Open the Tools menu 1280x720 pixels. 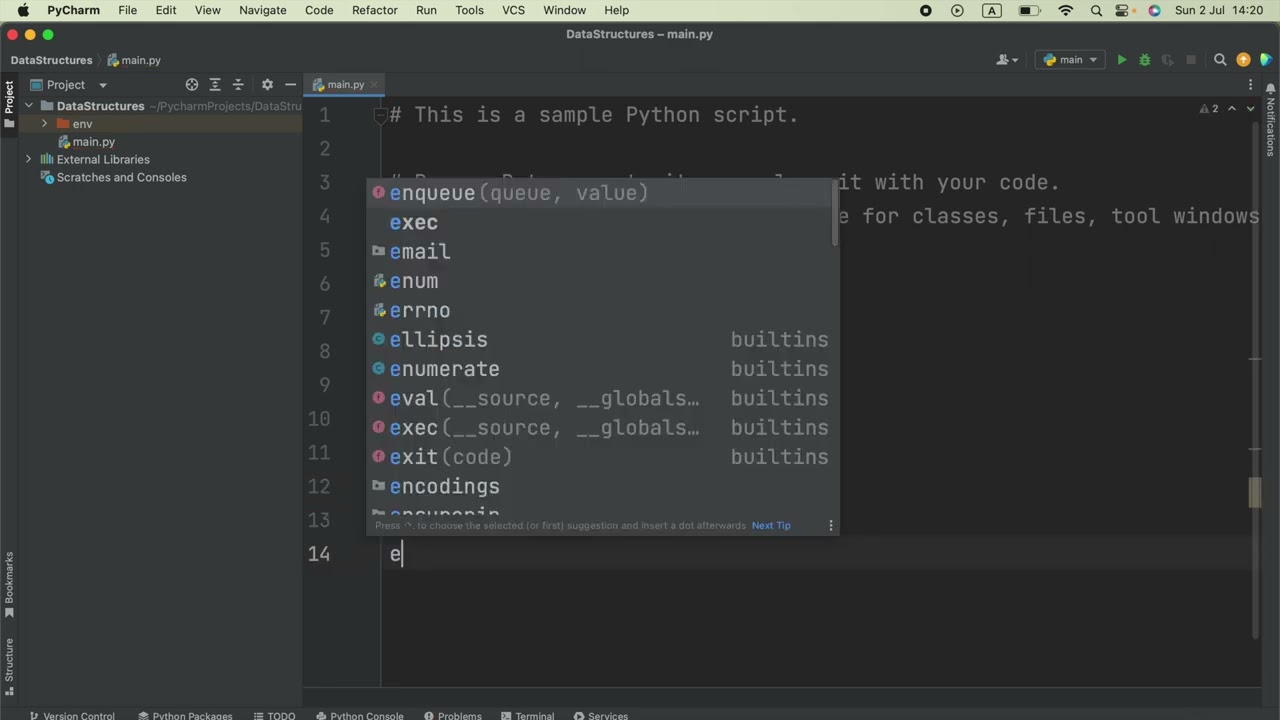469,10
